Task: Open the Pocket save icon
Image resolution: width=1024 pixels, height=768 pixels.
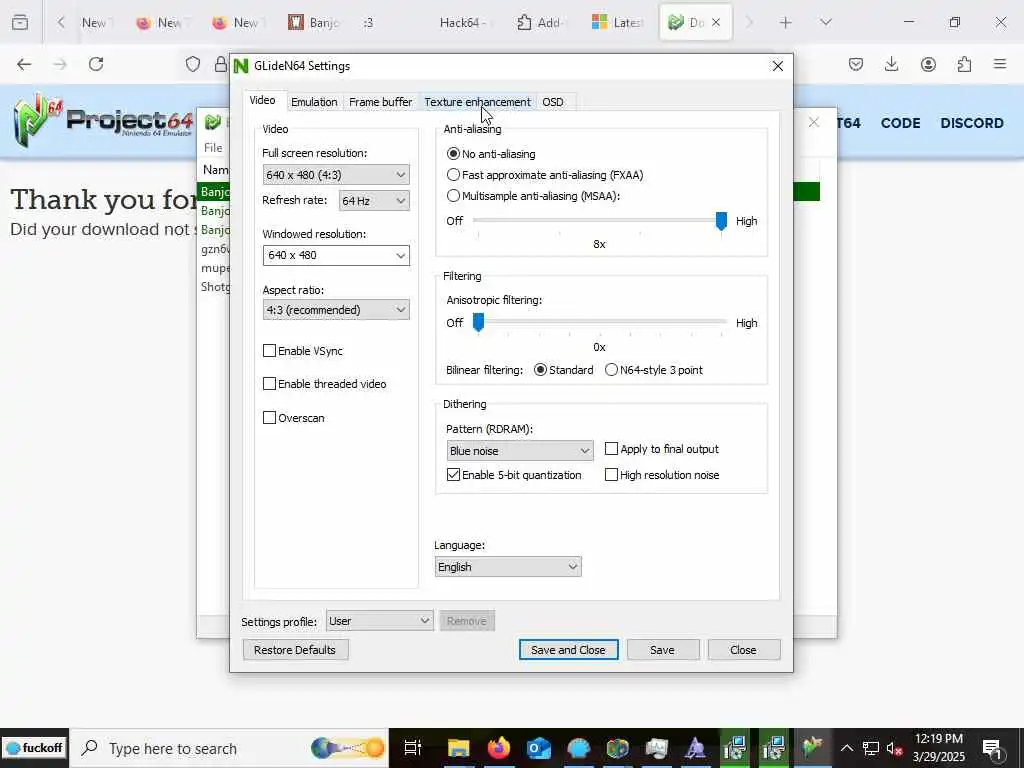Action: pyautogui.click(x=856, y=64)
